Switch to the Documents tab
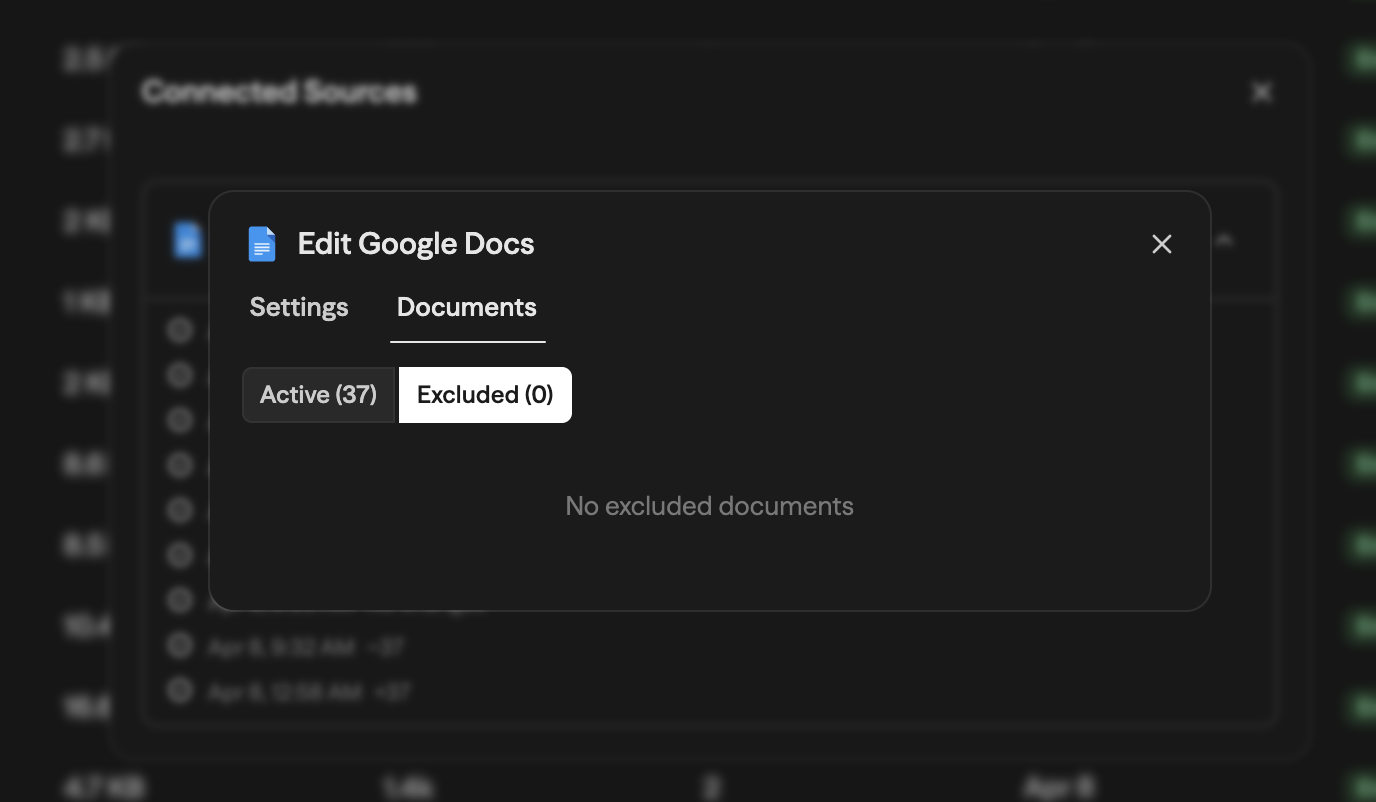The height and width of the screenshot is (802, 1376). (x=466, y=307)
